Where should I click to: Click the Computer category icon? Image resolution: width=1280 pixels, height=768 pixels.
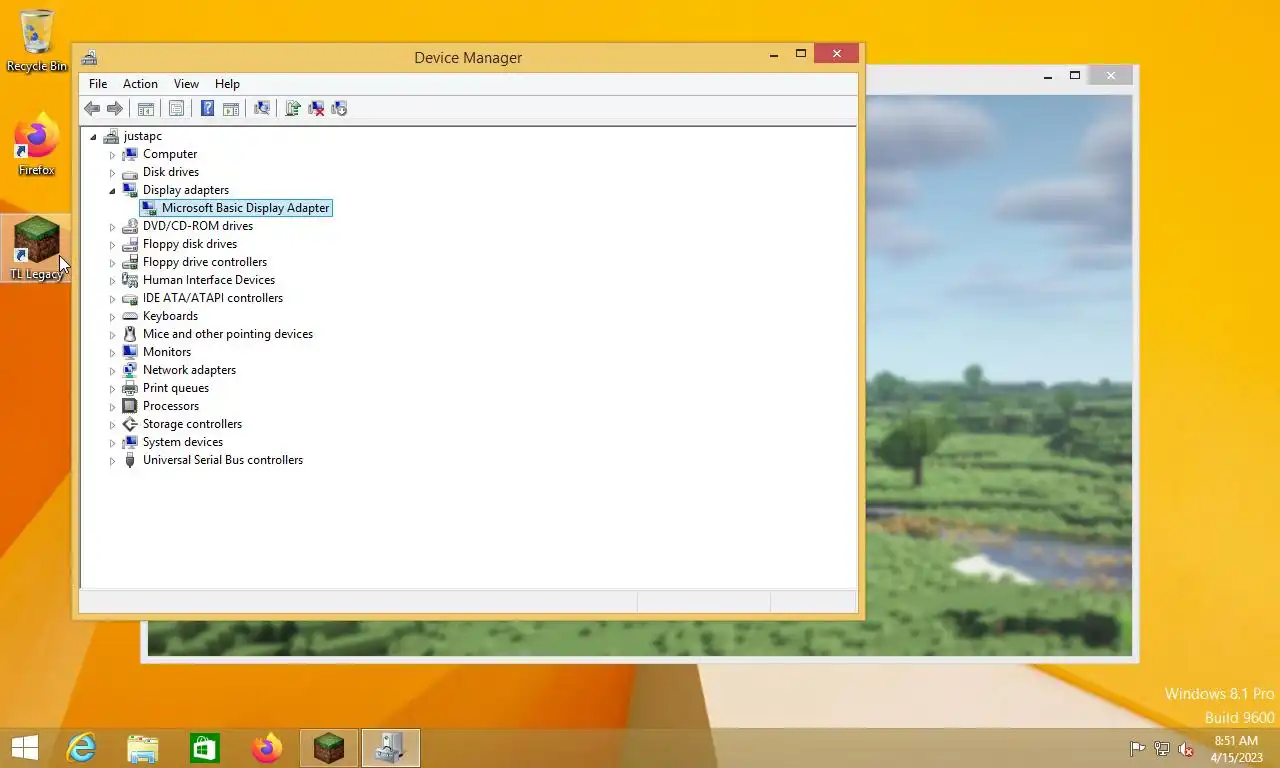tap(129, 154)
